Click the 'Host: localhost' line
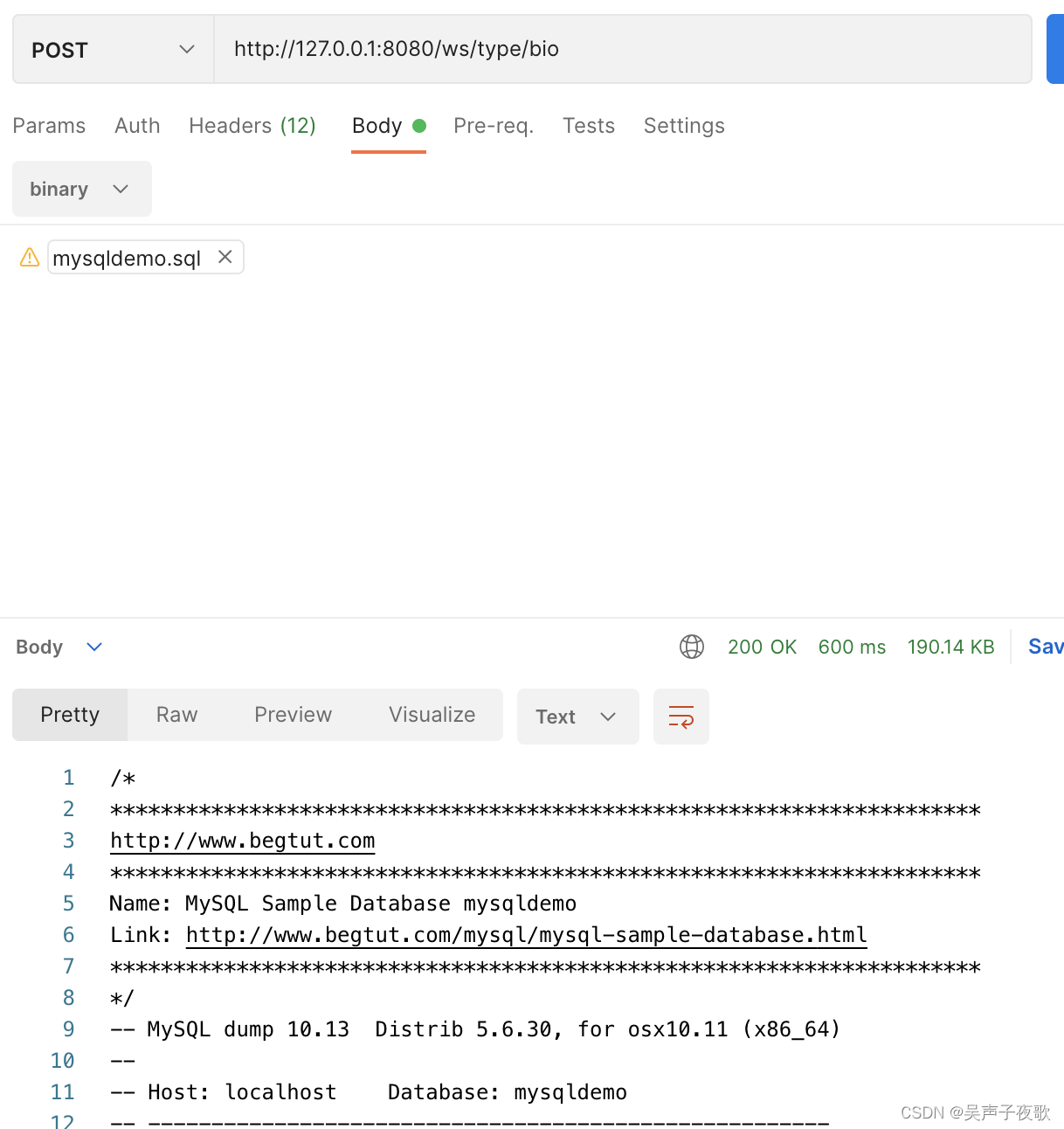The image size is (1064, 1129). pyautogui.click(x=369, y=1092)
